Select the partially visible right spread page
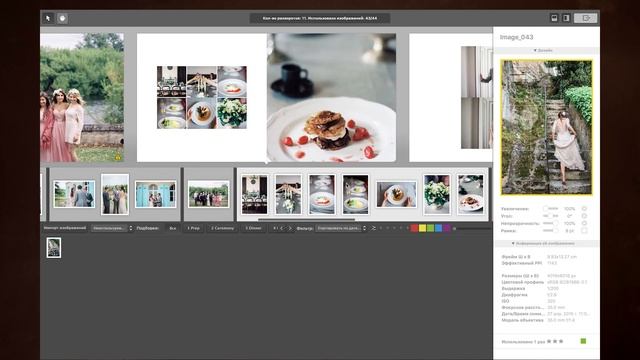The image size is (640, 360). point(451,98)
